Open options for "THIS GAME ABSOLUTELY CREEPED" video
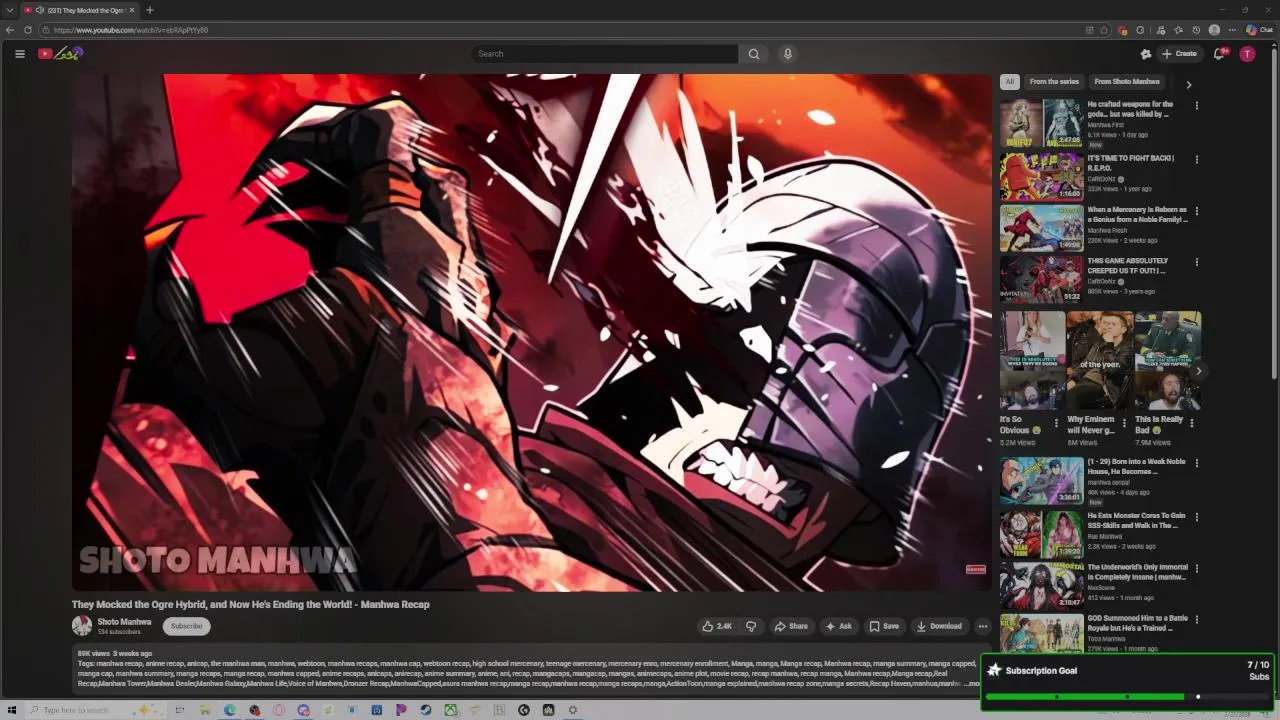Screen dimensions: 1280x720 click(x=1196, y=262)
